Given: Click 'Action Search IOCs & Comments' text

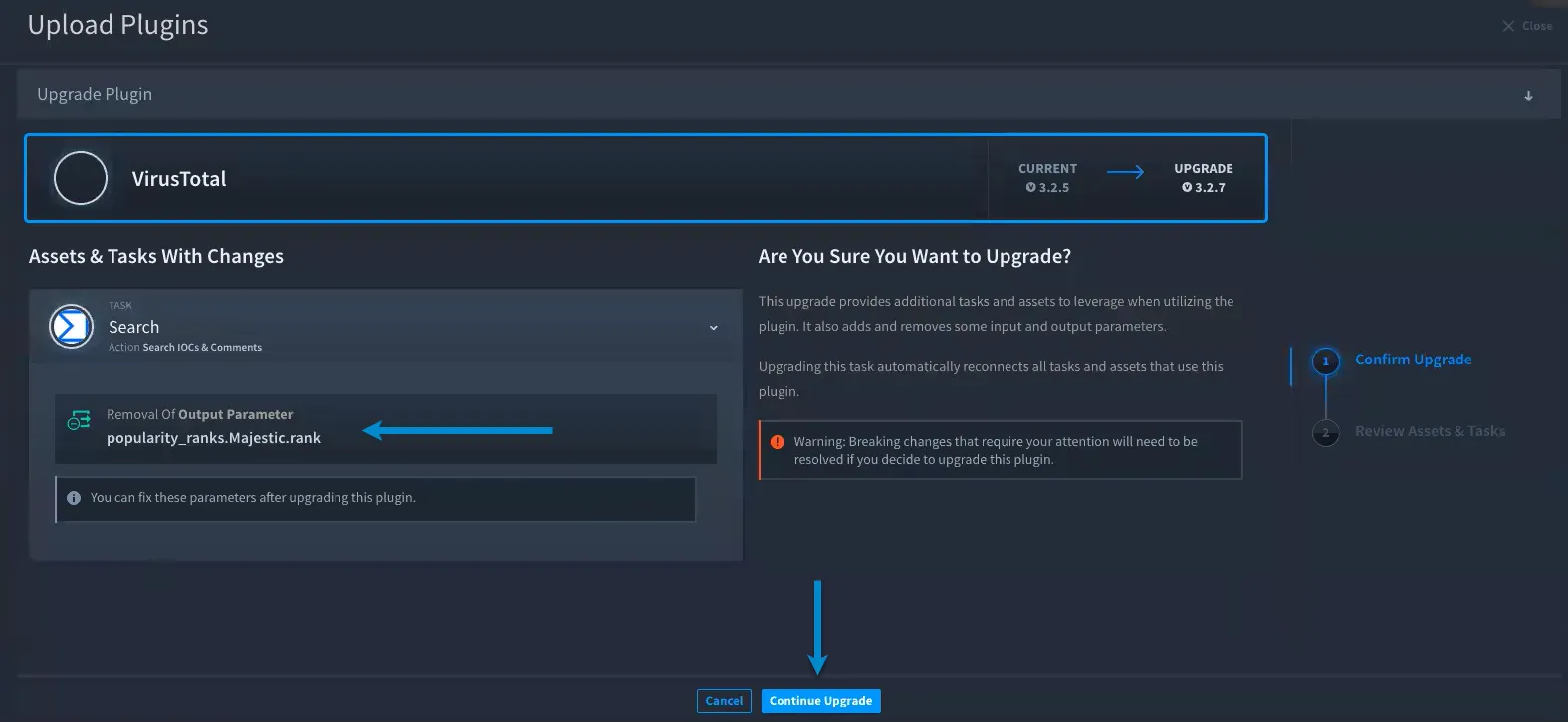Looking at the screenshot, I should tap(185, 348).
